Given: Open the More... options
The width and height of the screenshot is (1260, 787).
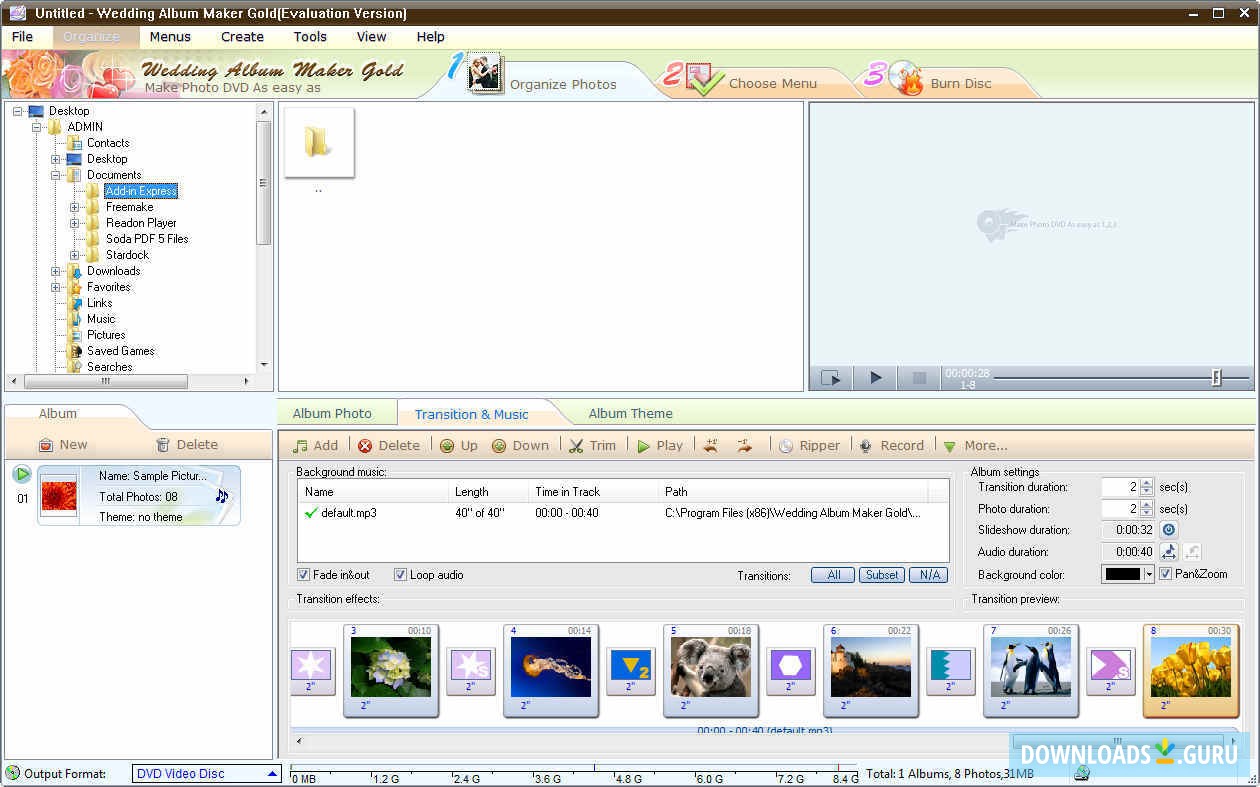Looking at the screenshot, I should (x=975, y=446).
